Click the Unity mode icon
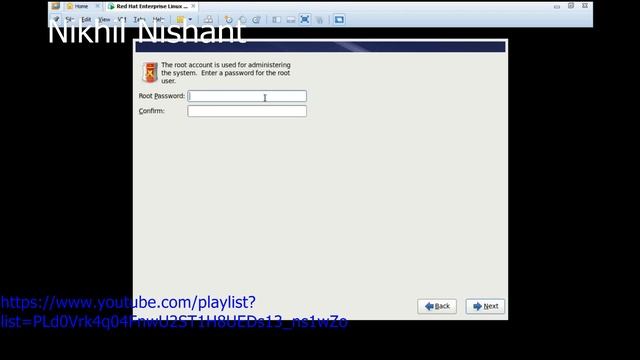Viewport: 640px width, 360px height. (319, 20)
